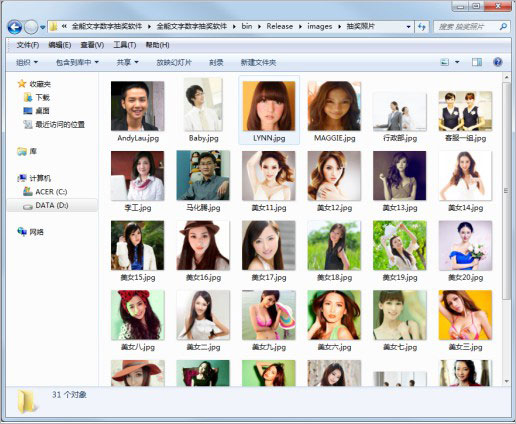
Task: Expand the view options dropdown arrow
Action: coord(457,62)
